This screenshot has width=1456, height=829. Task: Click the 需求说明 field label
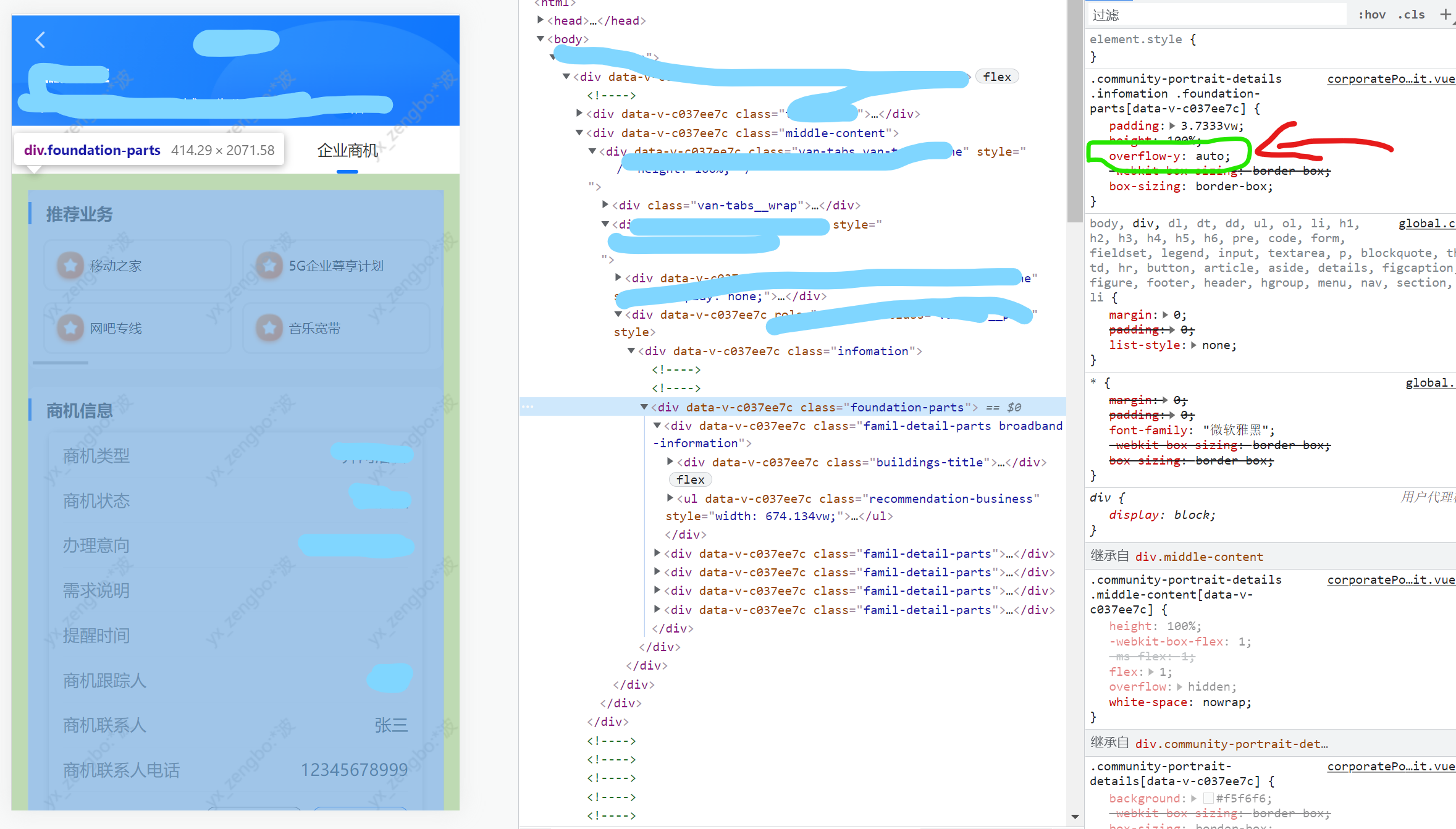pos(96,590)
